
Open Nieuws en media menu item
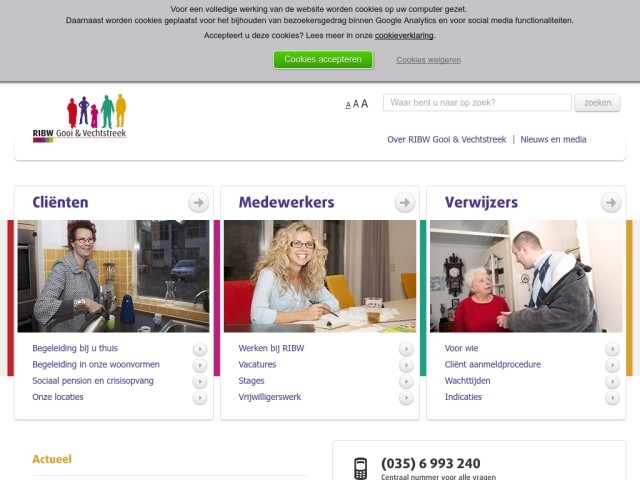553,140
